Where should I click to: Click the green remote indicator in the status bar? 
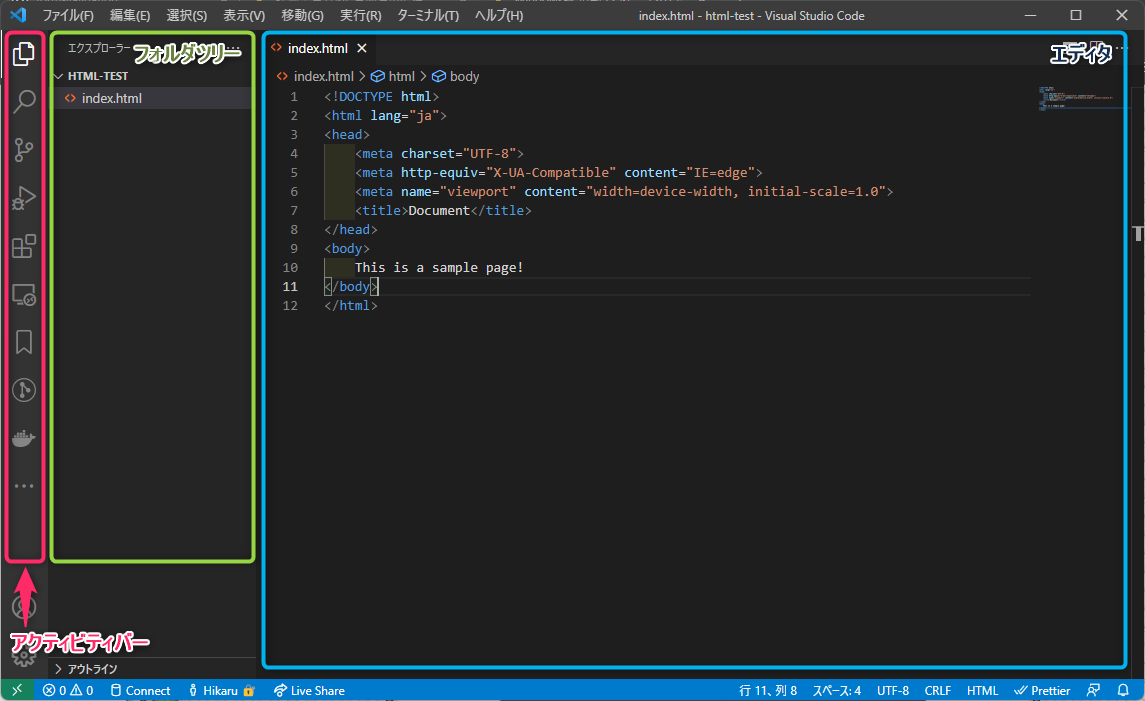(16, 690)
